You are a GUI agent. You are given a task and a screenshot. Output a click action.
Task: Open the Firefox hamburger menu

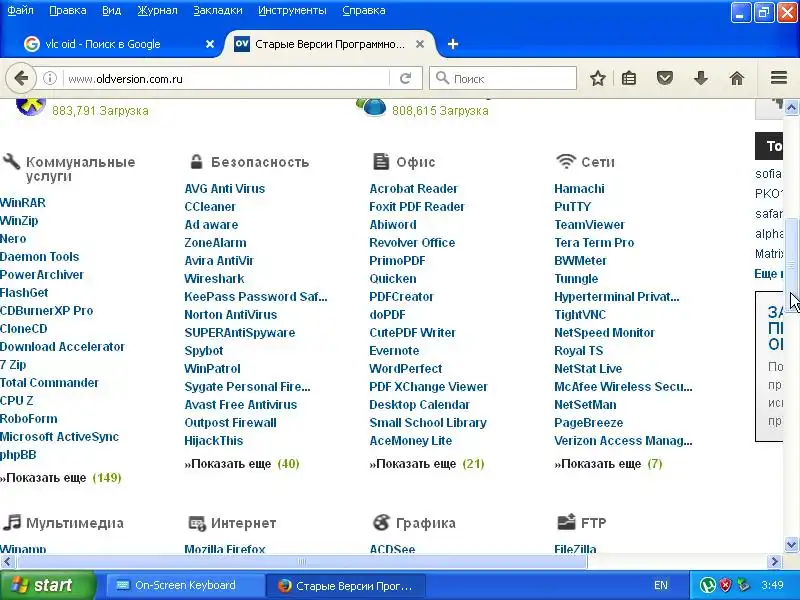(x=779, y=78)
